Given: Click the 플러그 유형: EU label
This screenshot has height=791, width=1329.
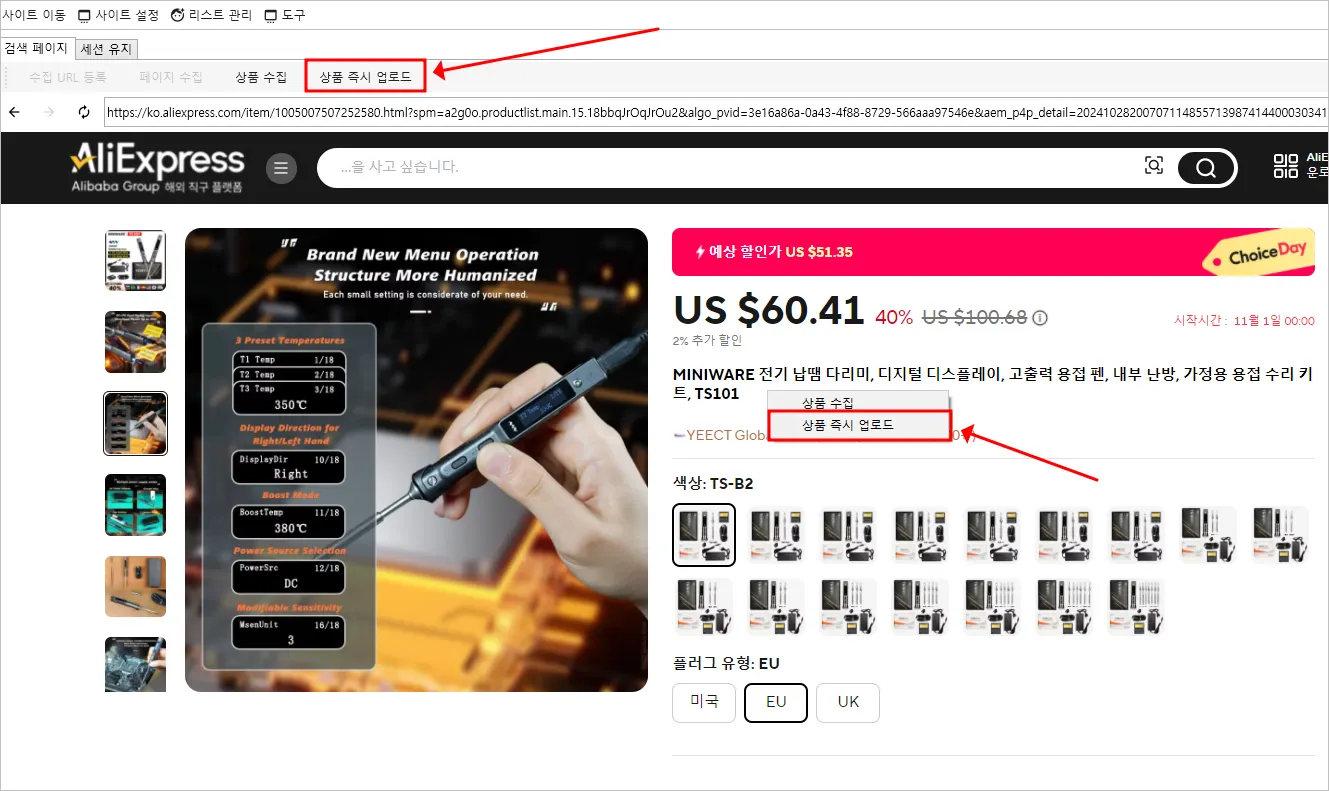Looking at the screenshot, I should click(726, 663).
